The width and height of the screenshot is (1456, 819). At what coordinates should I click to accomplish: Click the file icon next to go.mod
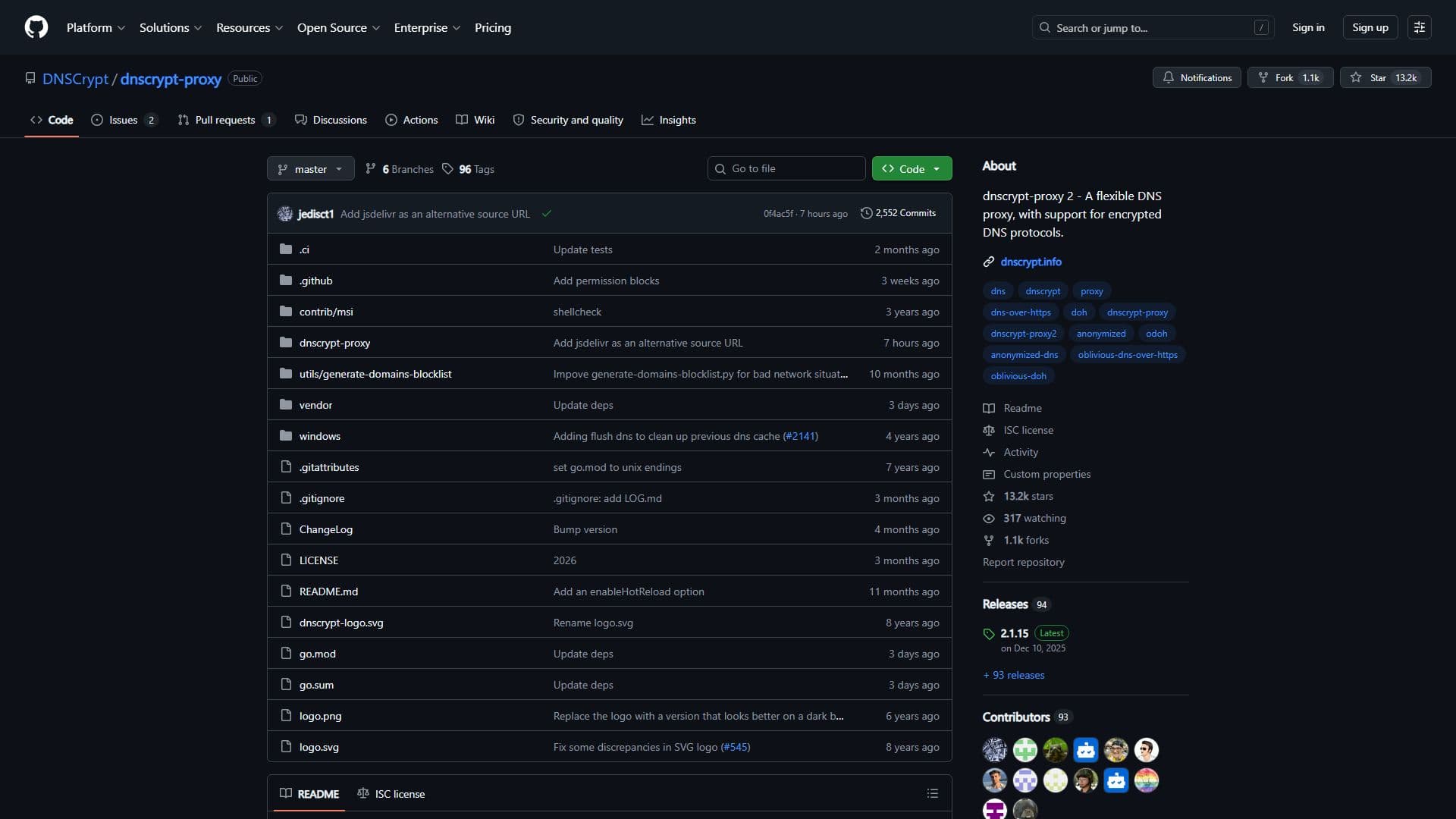pos(286,653)
